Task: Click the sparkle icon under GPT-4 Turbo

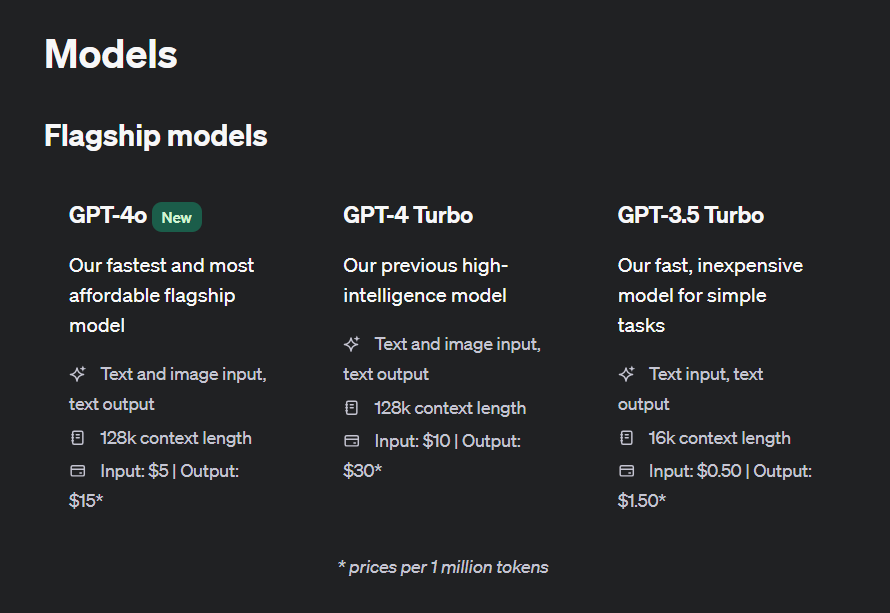Action: click(351, 344)
